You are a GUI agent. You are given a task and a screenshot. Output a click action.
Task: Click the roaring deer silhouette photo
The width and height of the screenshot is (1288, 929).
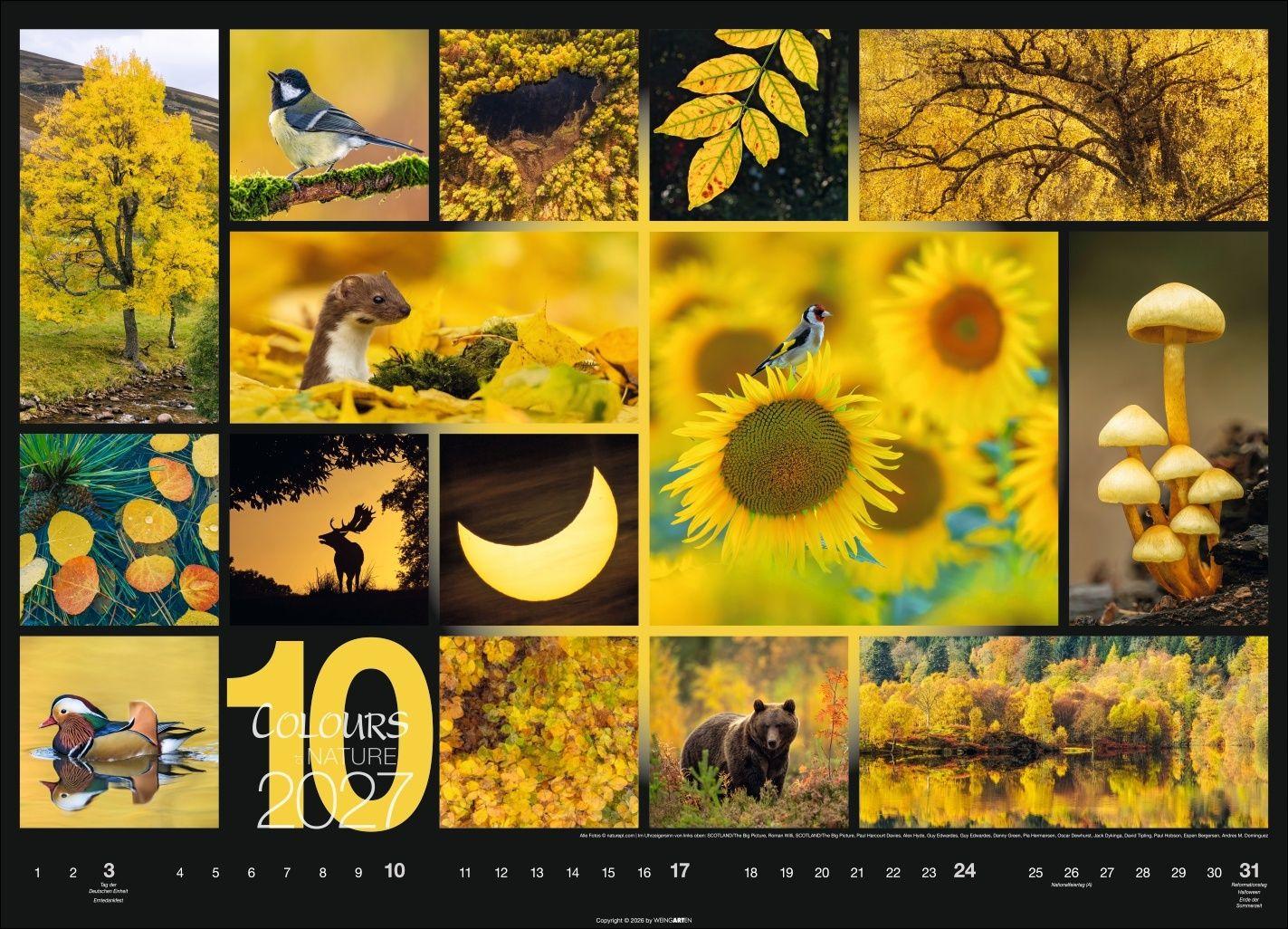pyautogui.click(x=326, y=530)
